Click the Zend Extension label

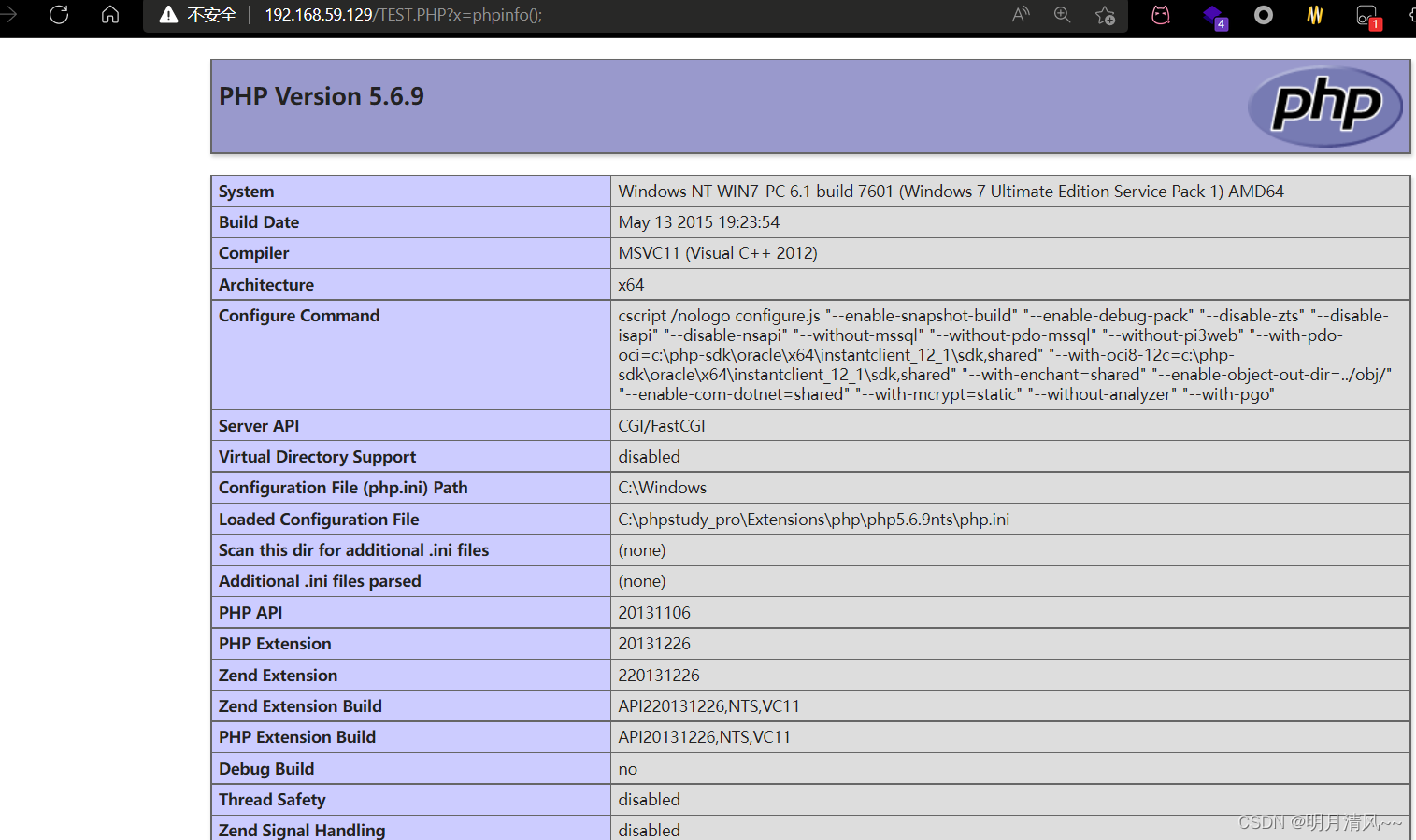[x=278, y=676]
